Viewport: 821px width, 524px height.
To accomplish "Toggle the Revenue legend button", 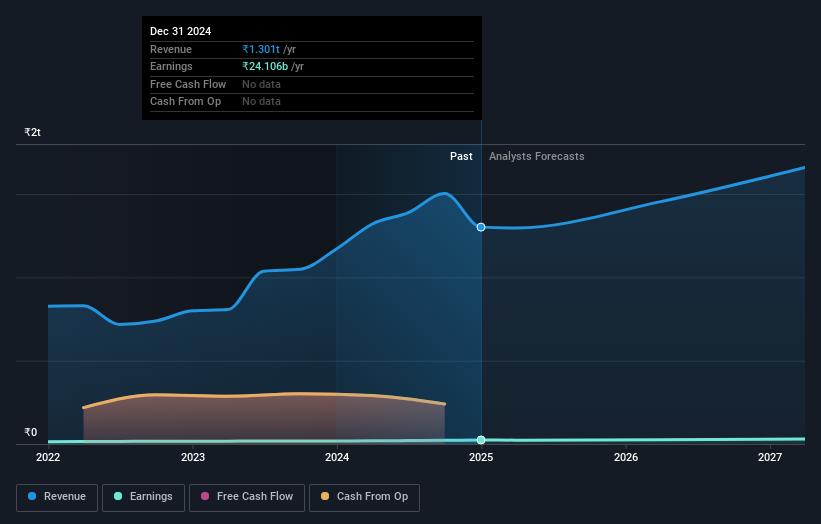I will (57, 497).
